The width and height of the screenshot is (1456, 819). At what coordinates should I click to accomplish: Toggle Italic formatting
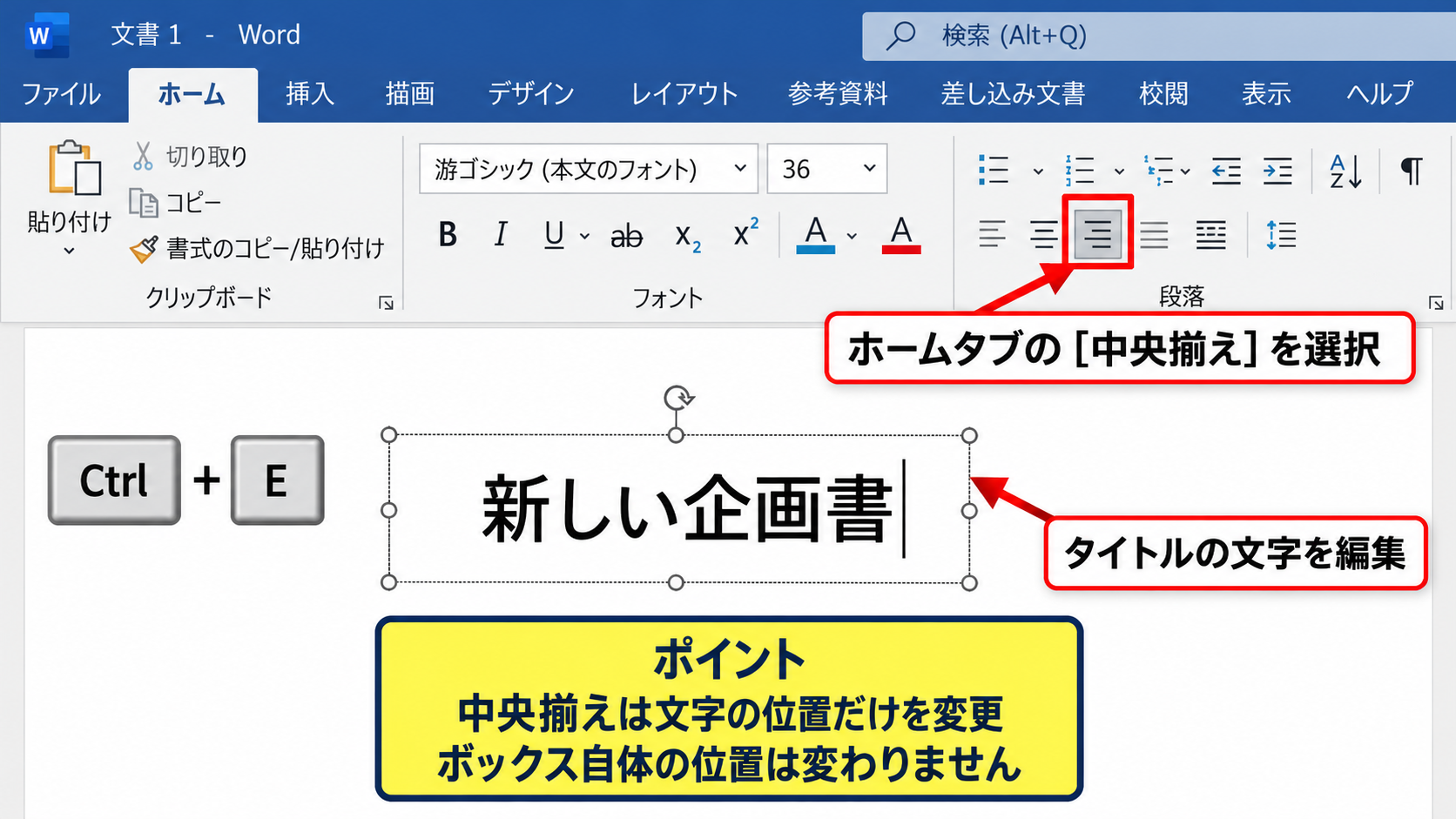500,234
